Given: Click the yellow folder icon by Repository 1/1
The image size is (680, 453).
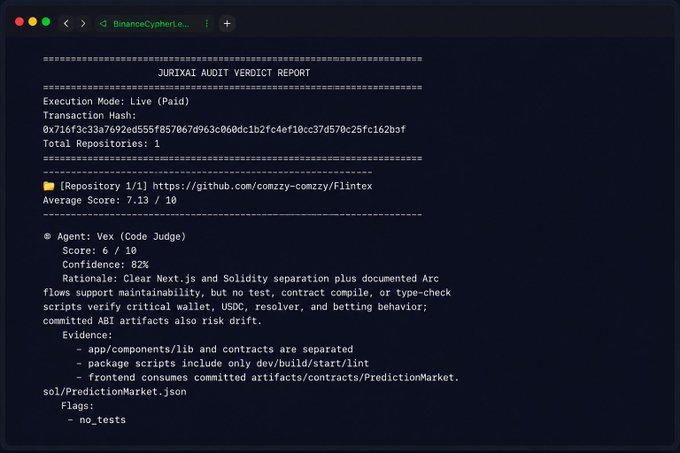Looking at the screenshot, I should point(49,186).
